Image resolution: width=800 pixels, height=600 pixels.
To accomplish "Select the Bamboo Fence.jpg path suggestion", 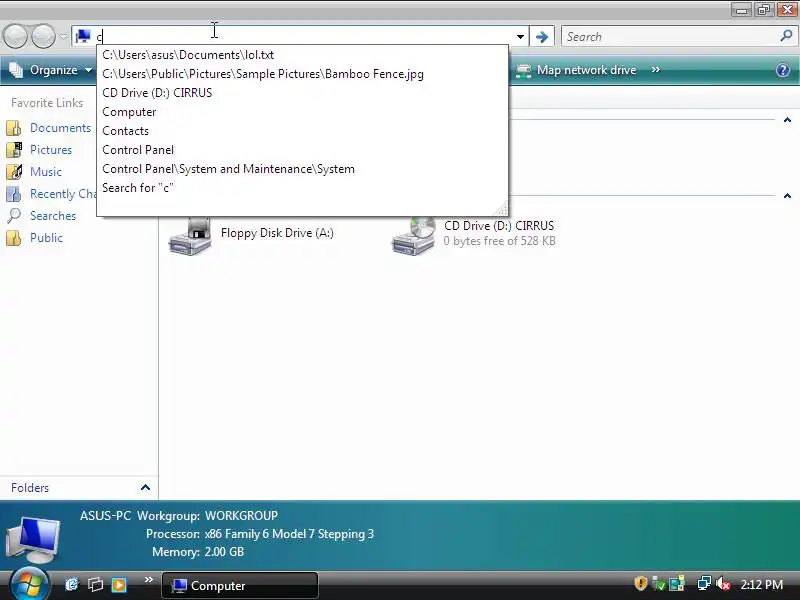I will coord(303,74).
